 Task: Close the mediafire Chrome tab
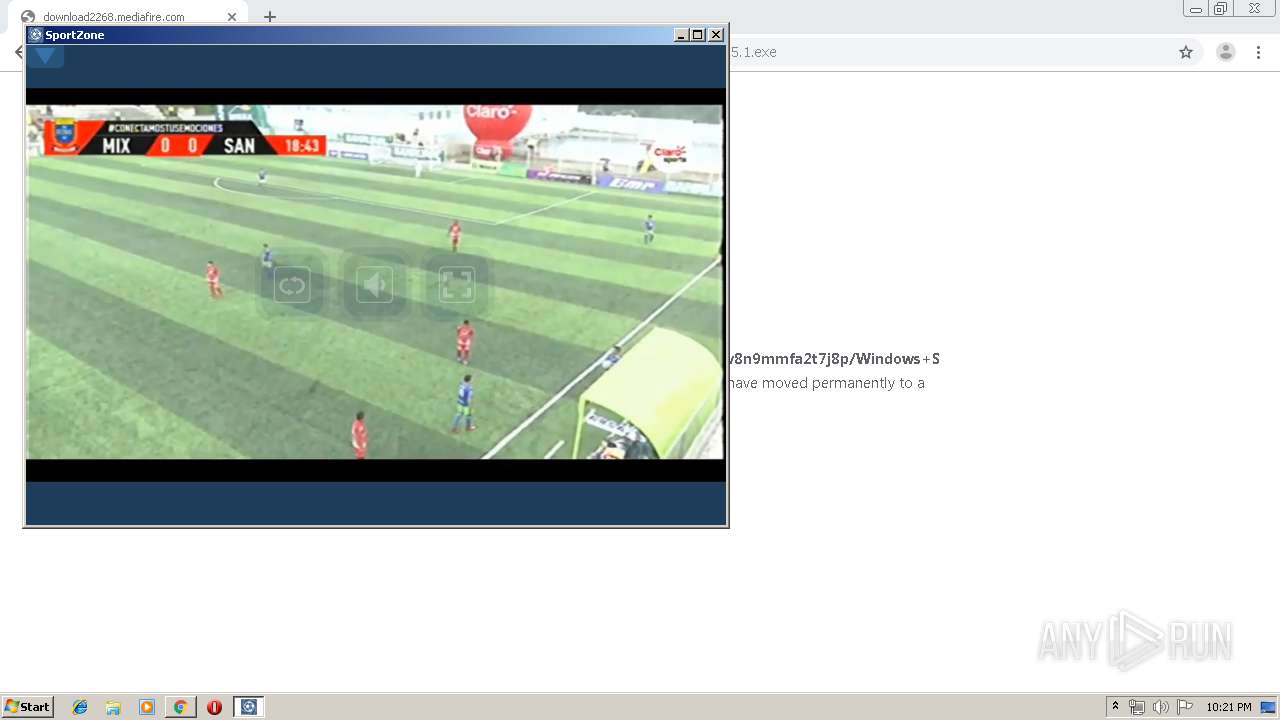click(232, 17)
